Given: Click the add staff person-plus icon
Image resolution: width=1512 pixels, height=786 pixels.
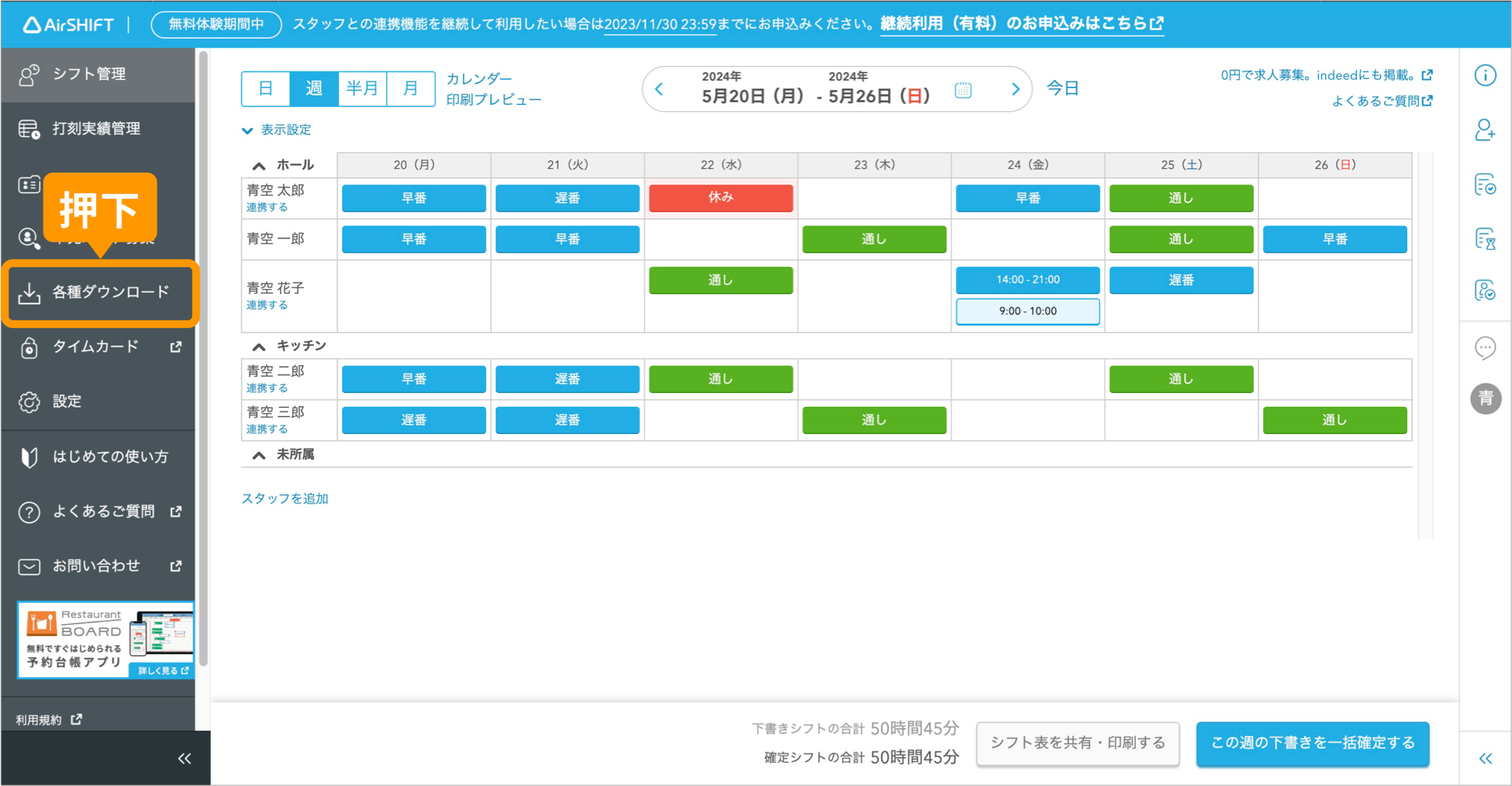Looking at the screenshot, I should [1485, 130].
